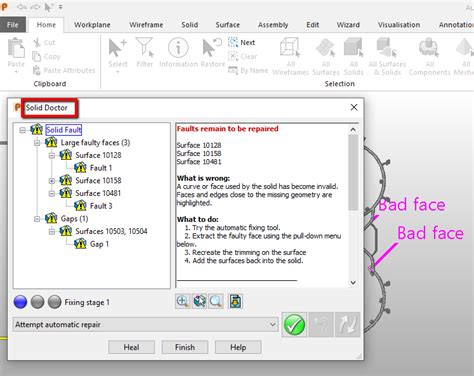Expand the Surface 10158 node
The width and height of the screenshot is (474, 376).
(52, 181)
